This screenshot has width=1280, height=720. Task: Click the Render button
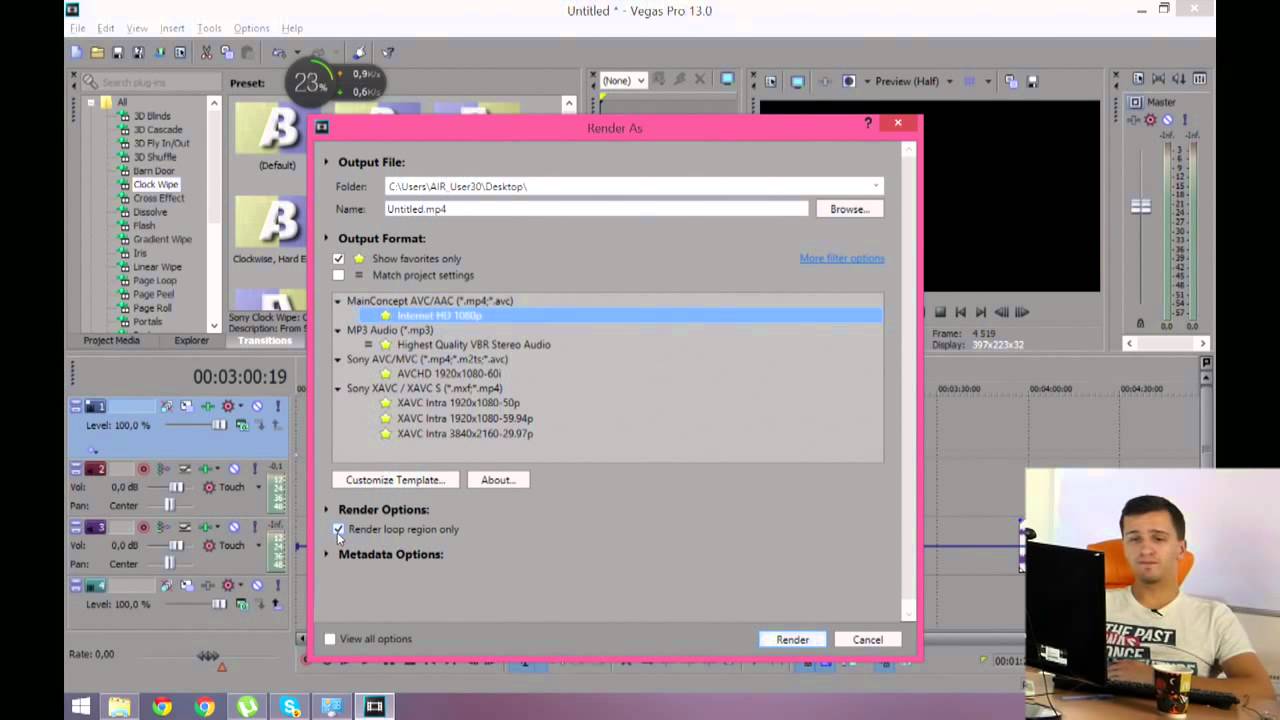(x=792, y=640)
